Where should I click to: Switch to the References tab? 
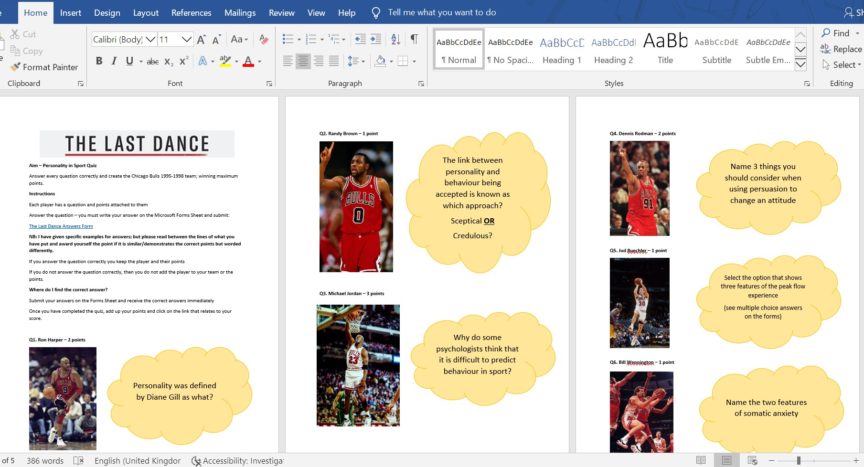point(191,13)
